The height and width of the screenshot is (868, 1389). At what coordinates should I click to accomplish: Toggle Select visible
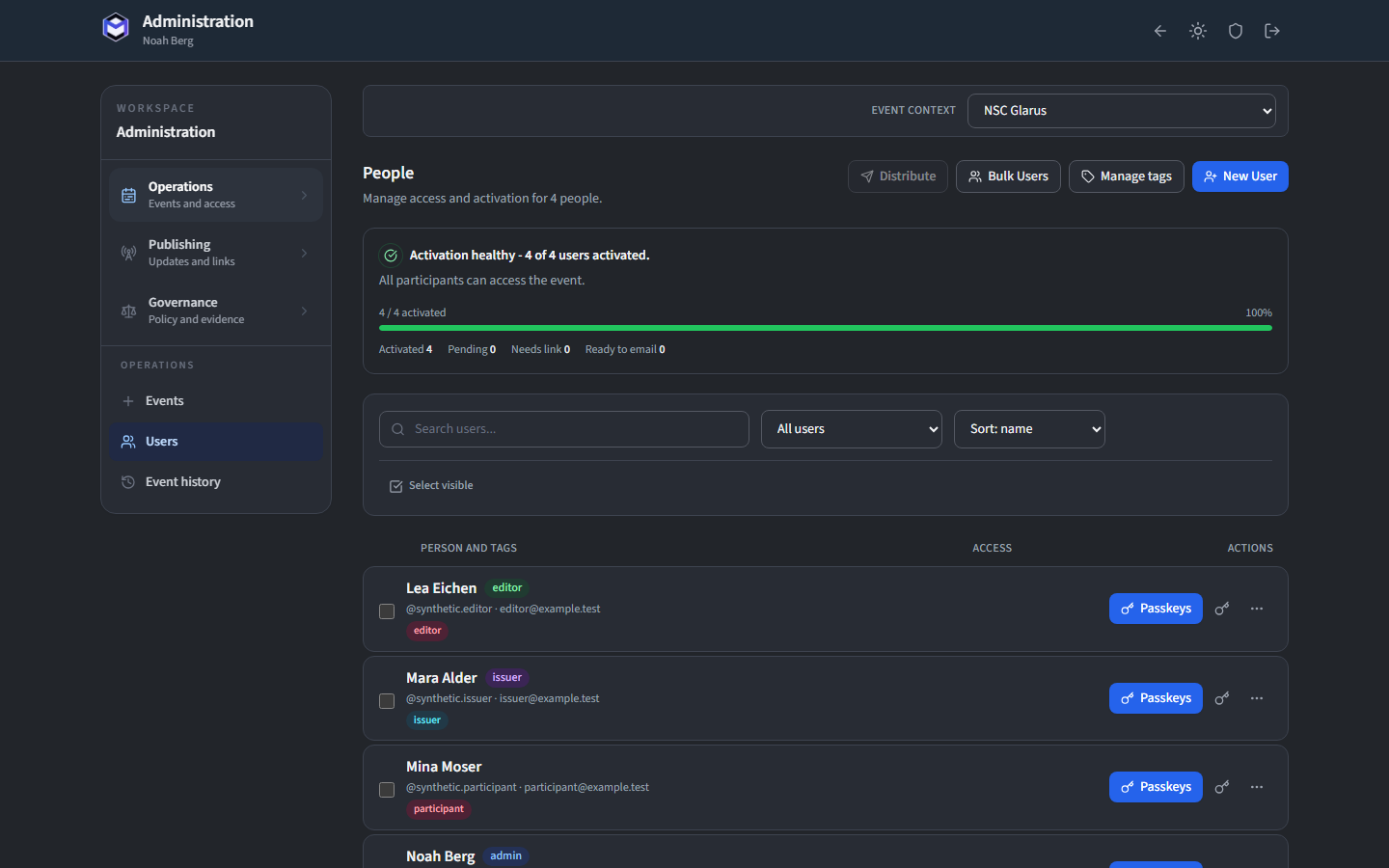[x=431, y=486]
